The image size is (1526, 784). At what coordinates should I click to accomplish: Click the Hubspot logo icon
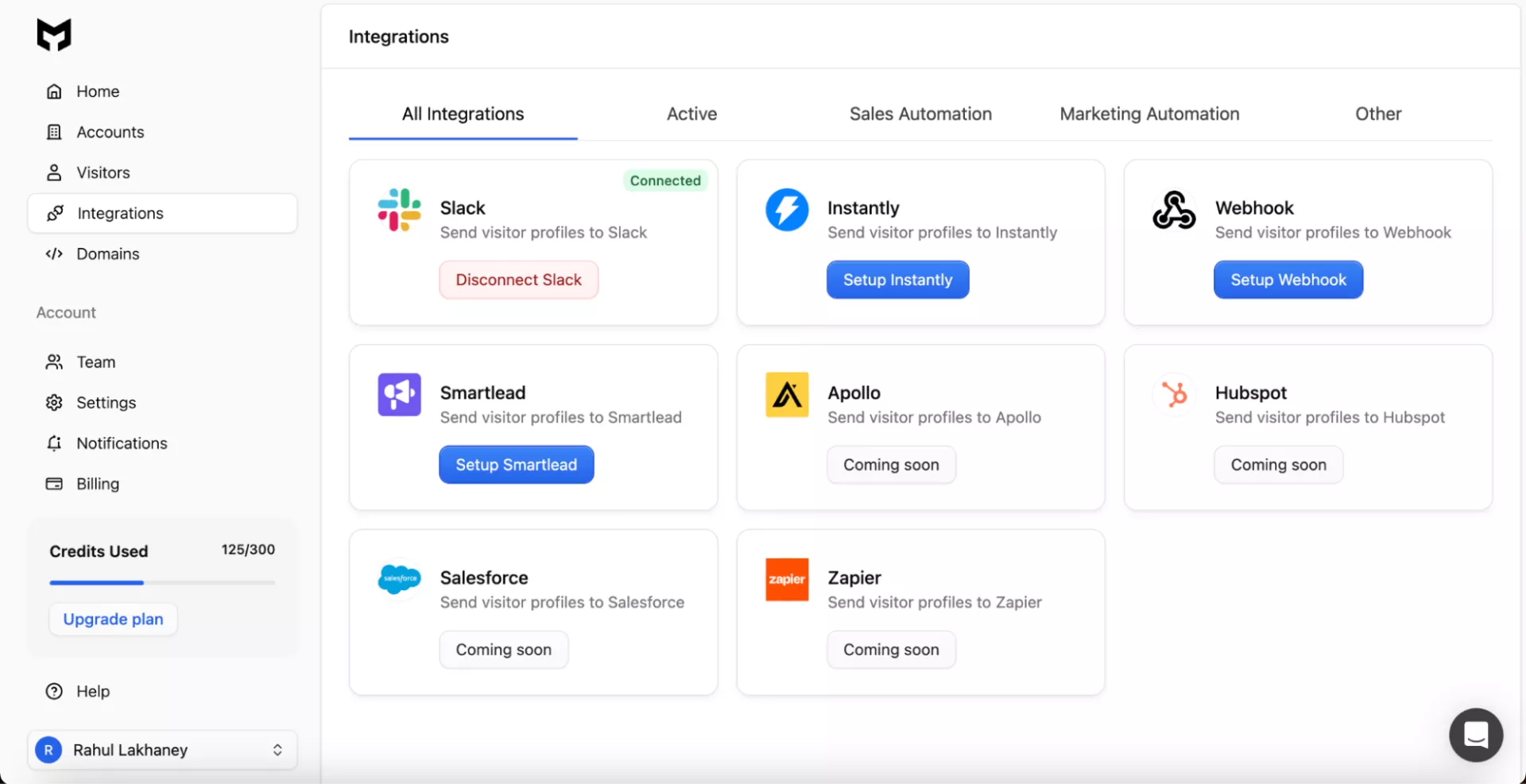pos(1174,395)
